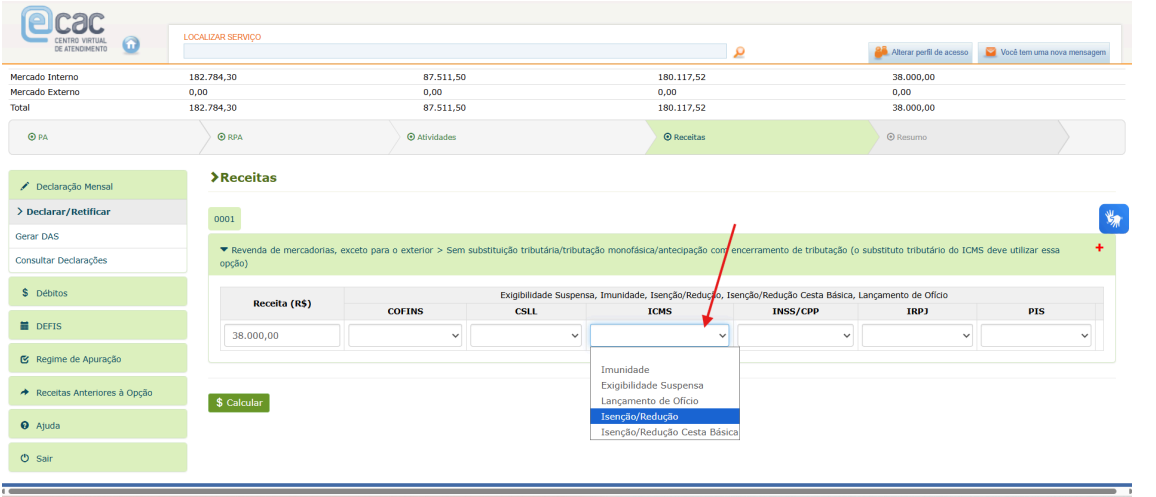Click the question mark icon beside Ajuda
This screenshot has height=497, width=1156.
coord(24,425)
